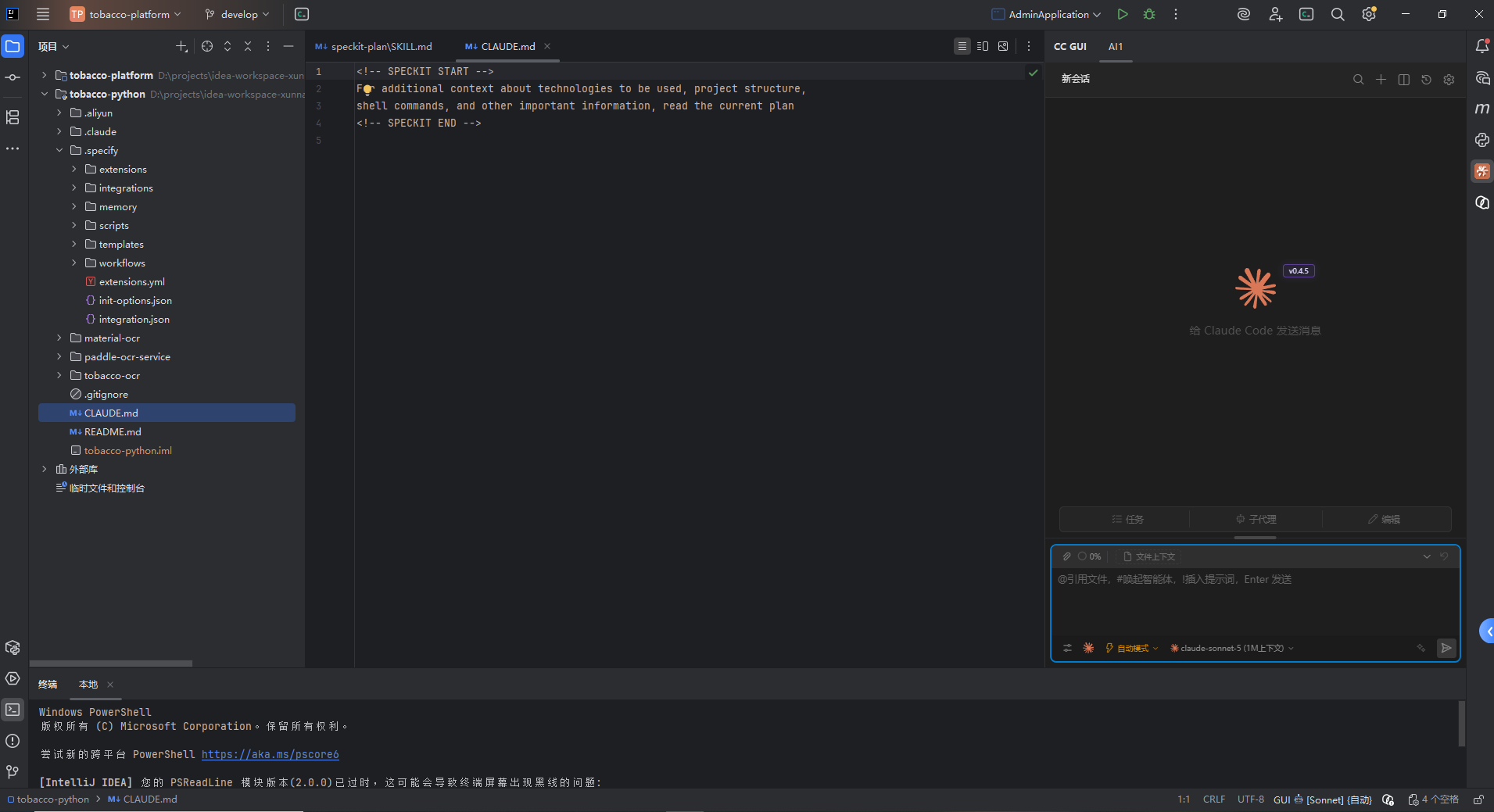Open the Git tool window icon

(x=13, y=772)
